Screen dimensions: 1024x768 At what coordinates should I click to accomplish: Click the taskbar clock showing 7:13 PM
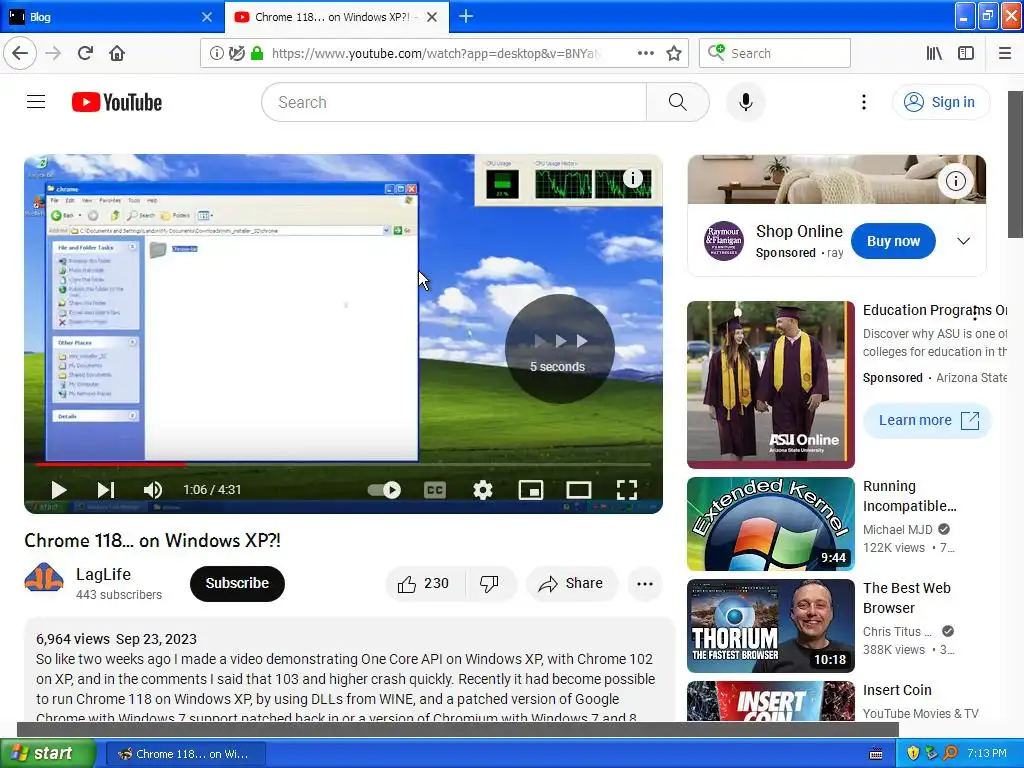pyautogui.click(x=987, y=753)
